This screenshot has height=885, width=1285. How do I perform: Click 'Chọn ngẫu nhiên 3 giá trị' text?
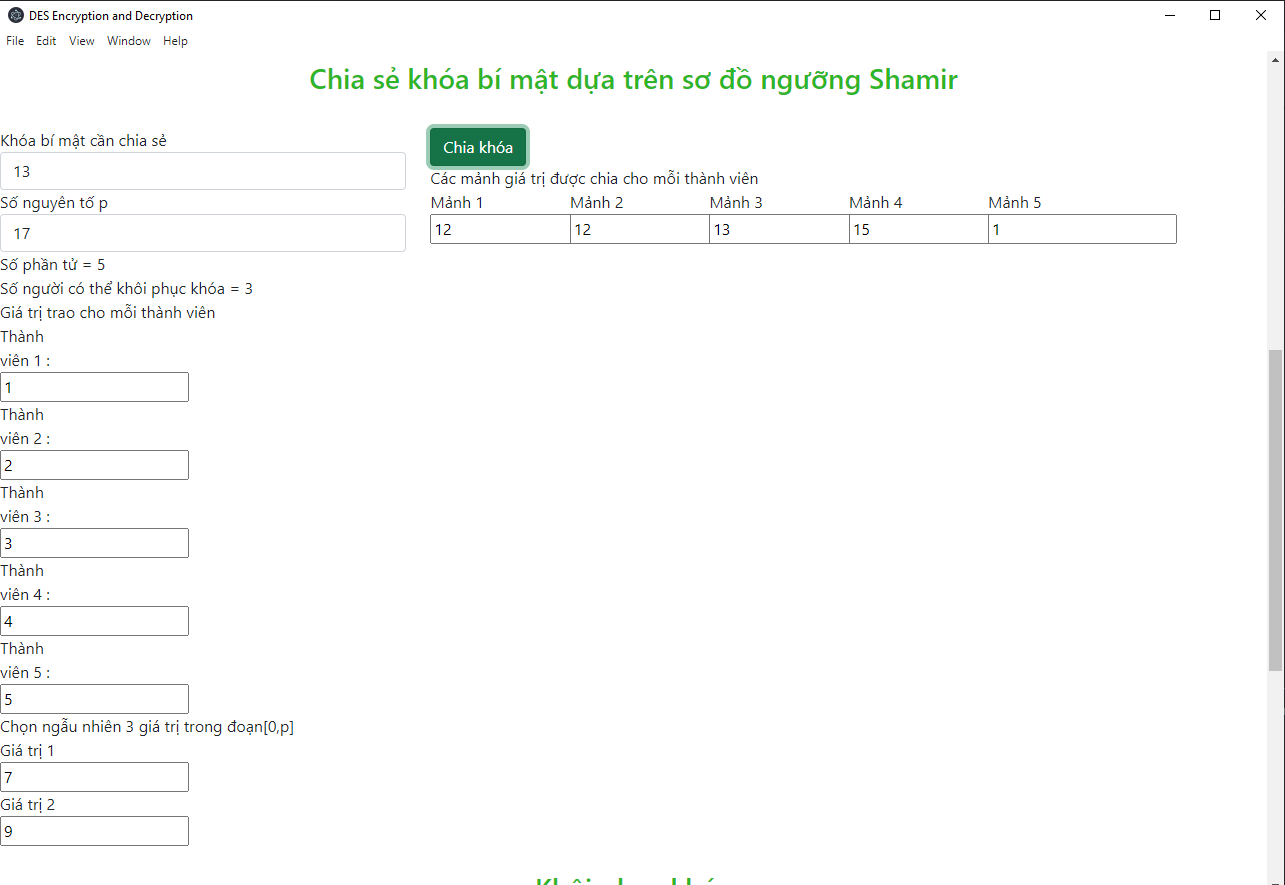pyautogui.click(x=147, y=726)
